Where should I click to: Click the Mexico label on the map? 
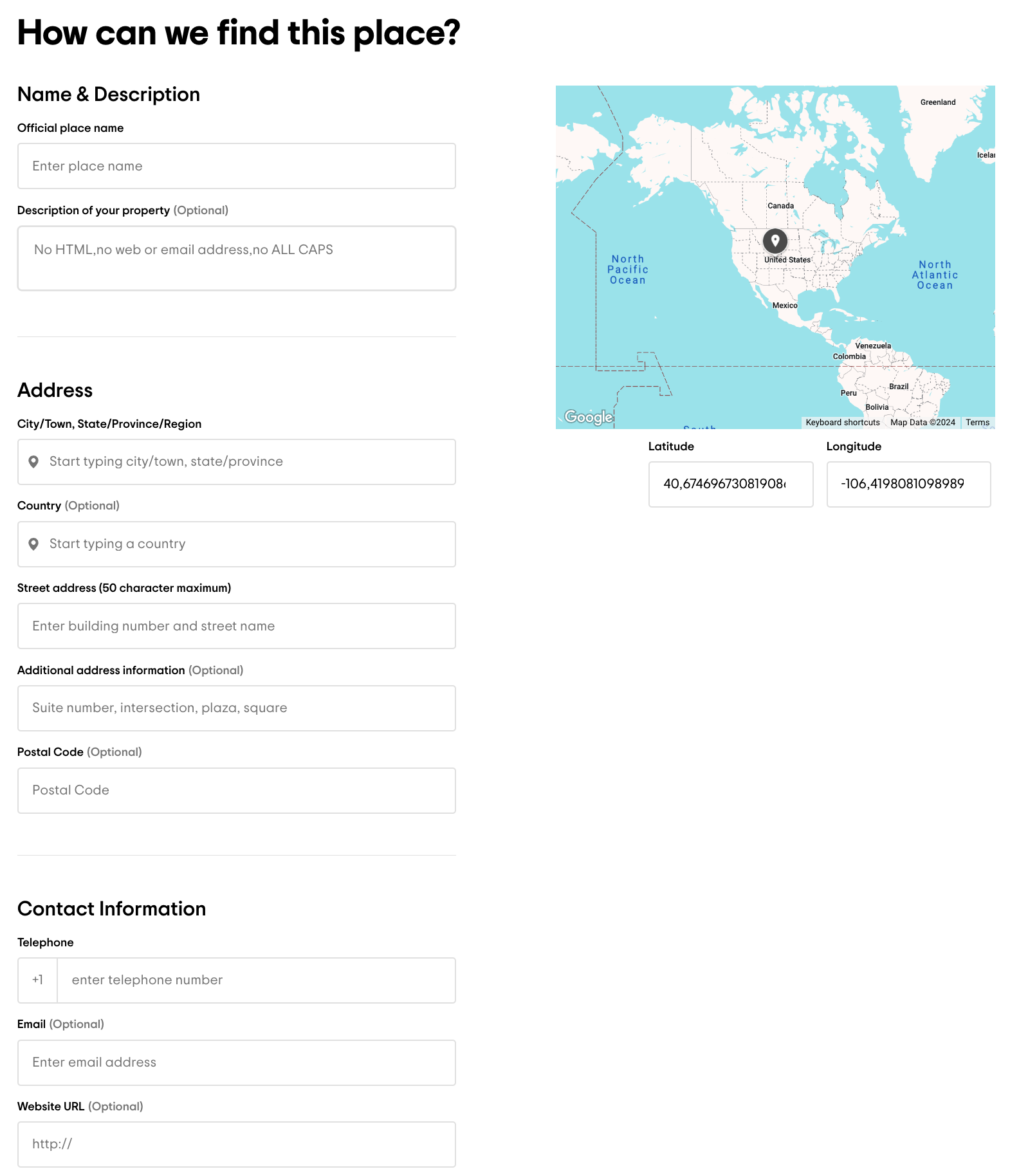click(784, 306)
